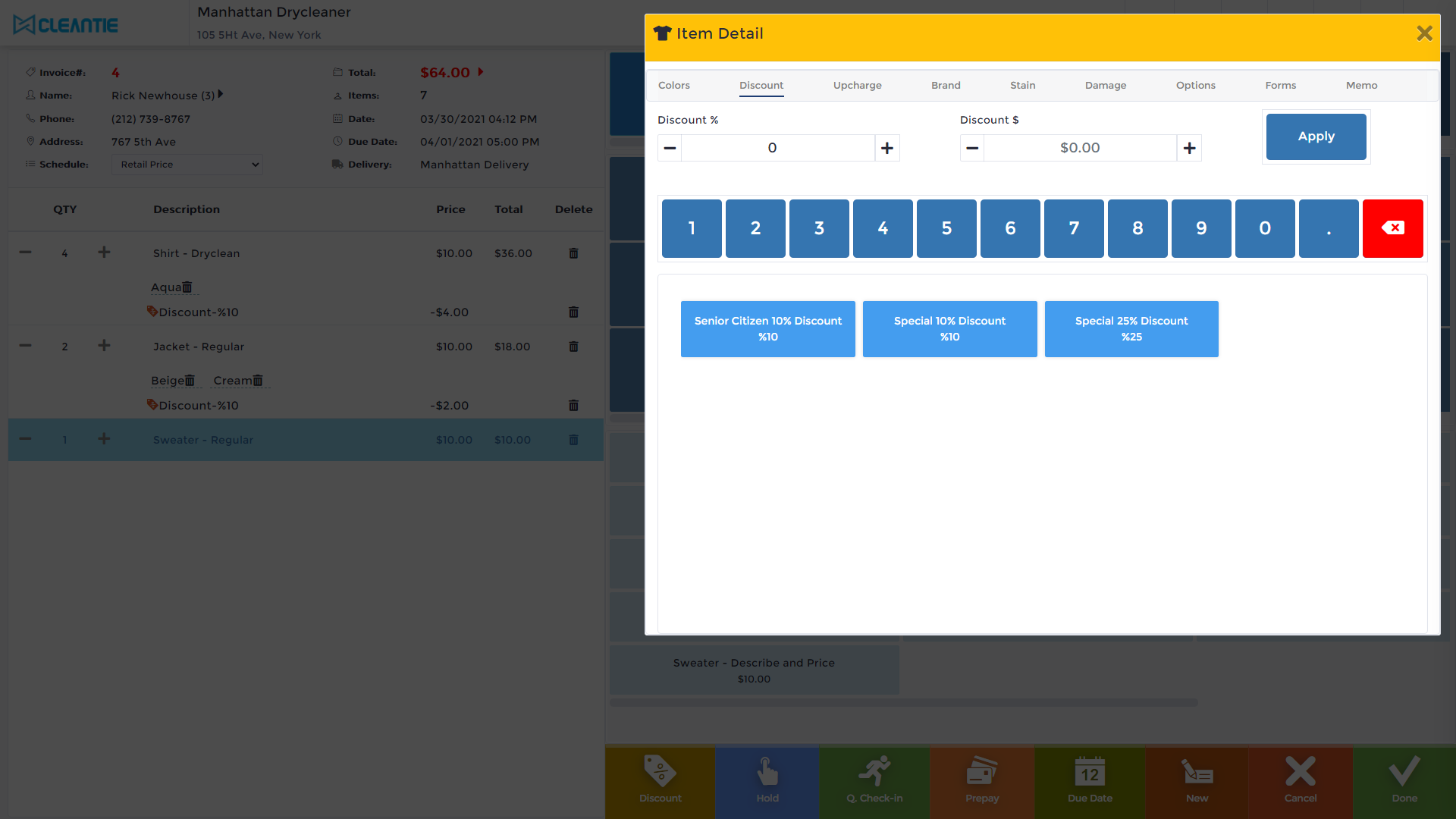Switch to the Colors tab
This screenshot has width=1456, height=819.
pos(673,86)
